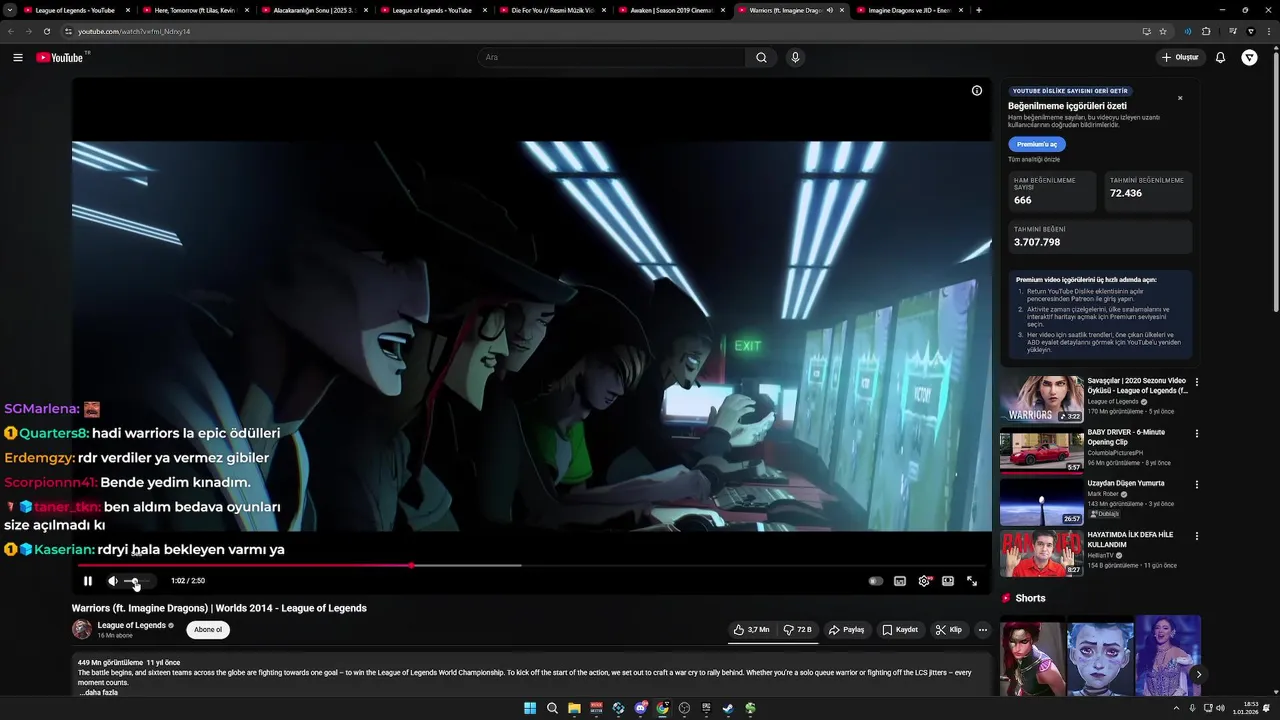
Task: Reload the page
Action: pyautogui.click(x=46, y=31)
